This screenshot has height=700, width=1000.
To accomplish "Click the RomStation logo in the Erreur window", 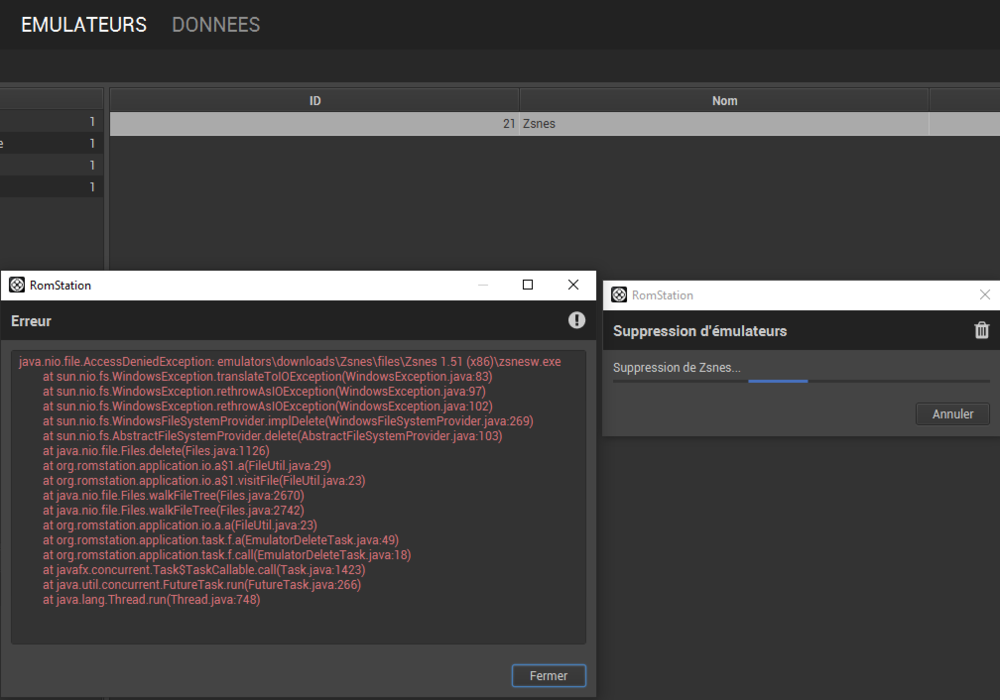I will [17, 285].
